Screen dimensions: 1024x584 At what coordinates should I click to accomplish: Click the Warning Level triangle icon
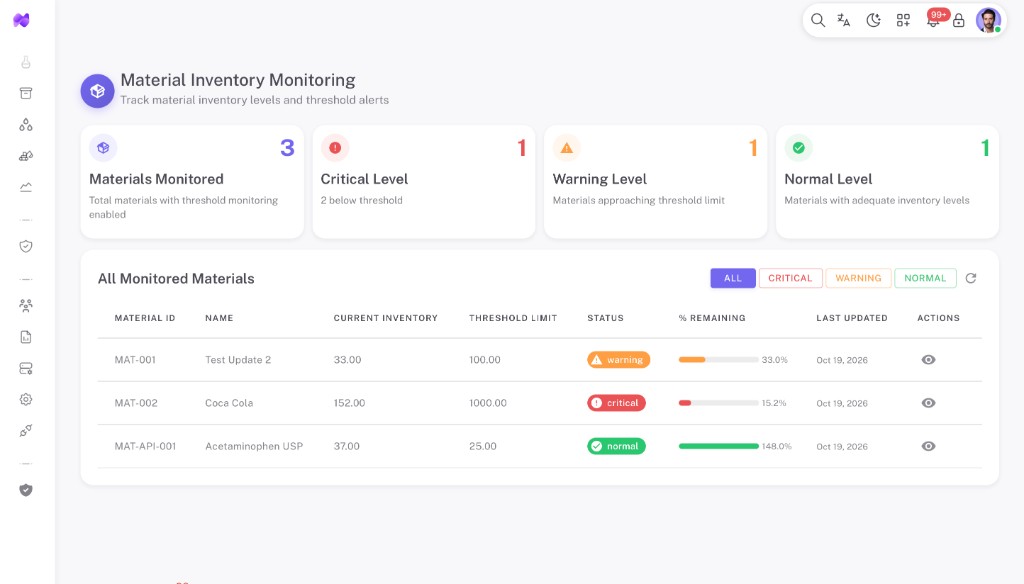pyautogui.click(x=567, y=148)
